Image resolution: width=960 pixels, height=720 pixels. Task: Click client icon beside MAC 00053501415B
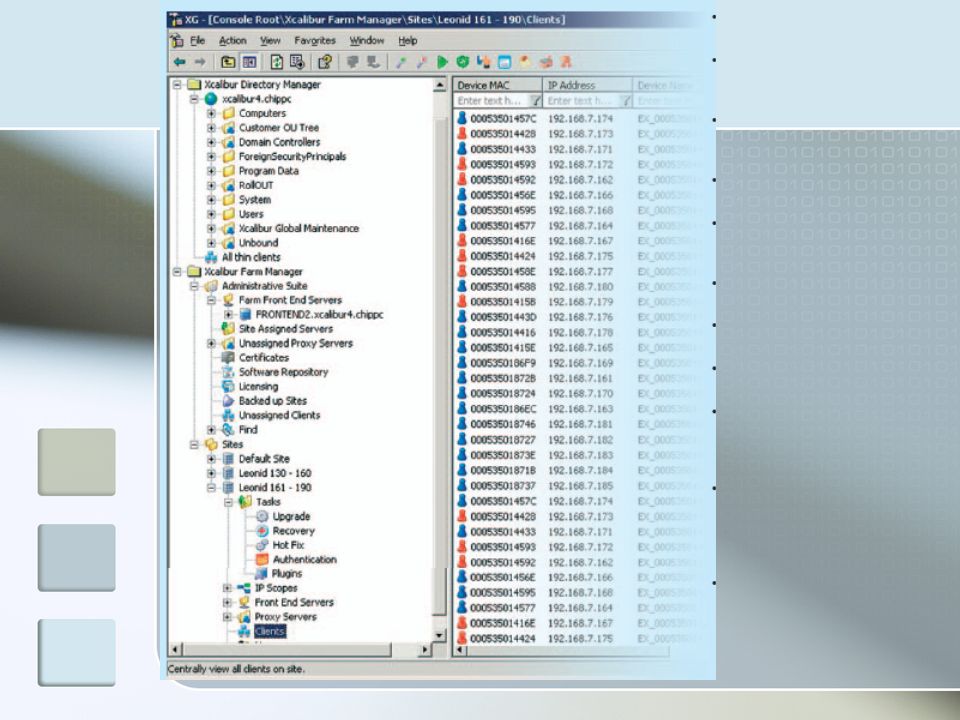click(x=462, y=301)
